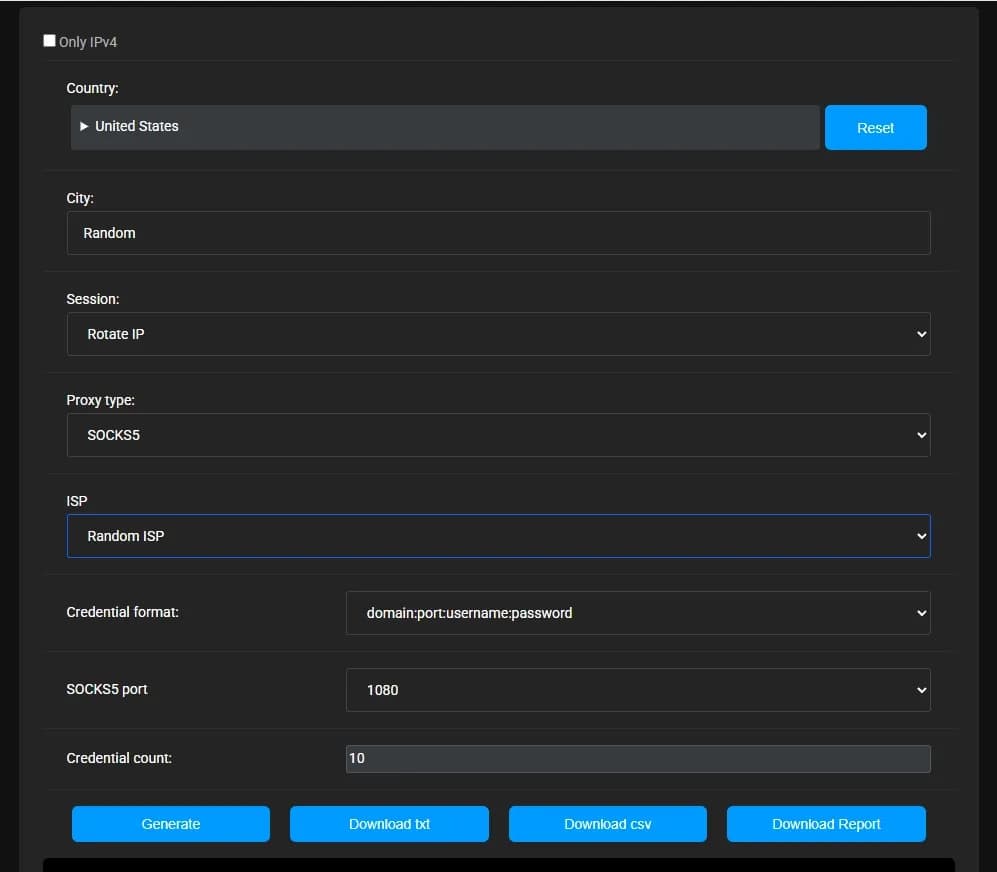Open the Rotate IP session dropdown

tap(499, 334)
